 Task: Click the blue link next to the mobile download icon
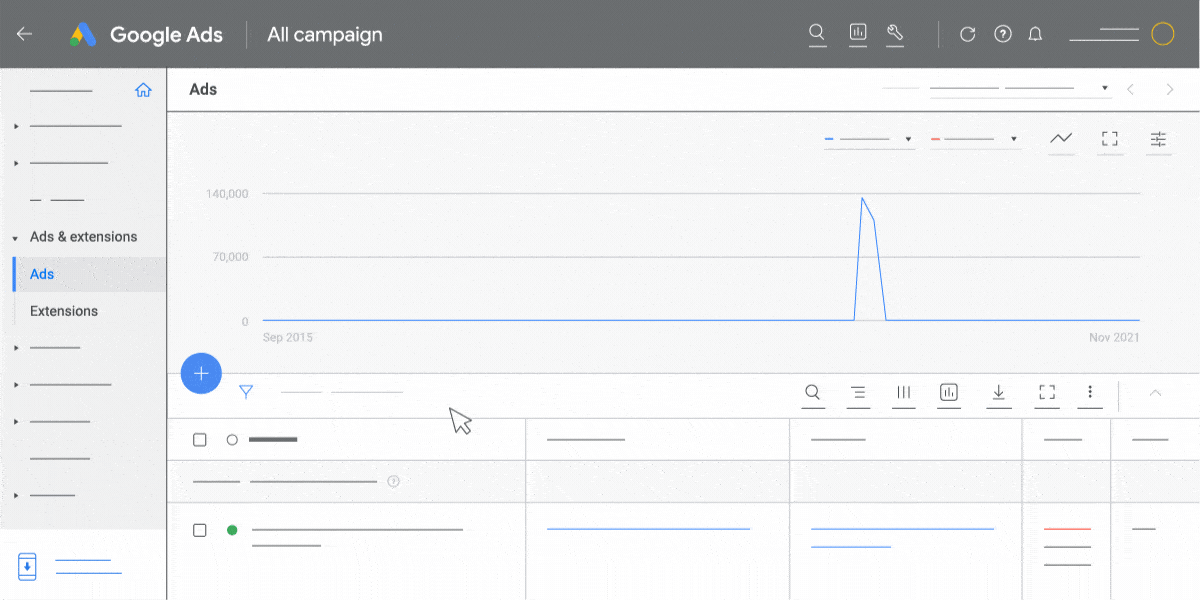[x=85, y=565]
